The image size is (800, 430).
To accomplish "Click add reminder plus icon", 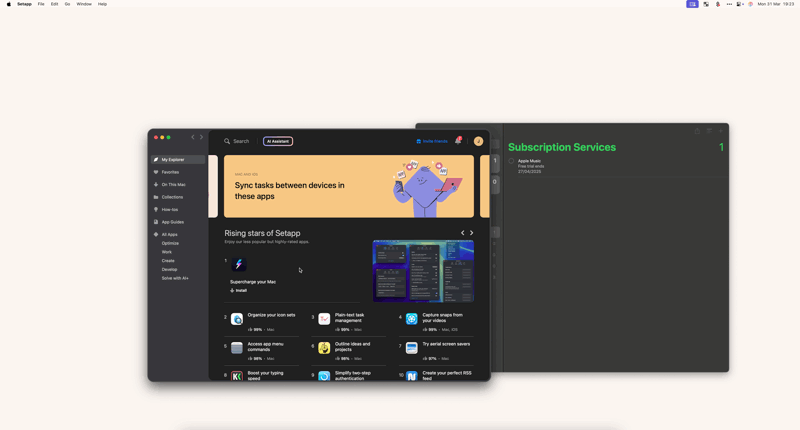I will point(721,131).
